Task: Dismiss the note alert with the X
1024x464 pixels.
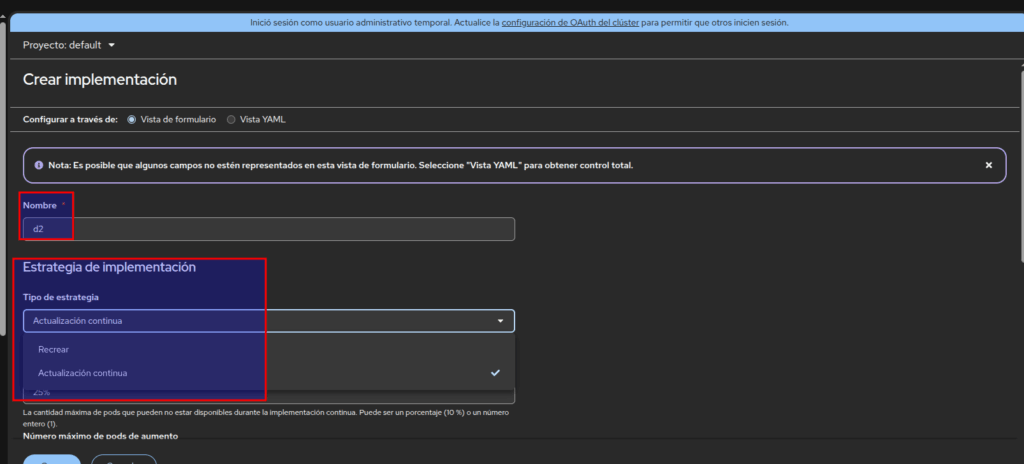Action: (x=988, y=165)
